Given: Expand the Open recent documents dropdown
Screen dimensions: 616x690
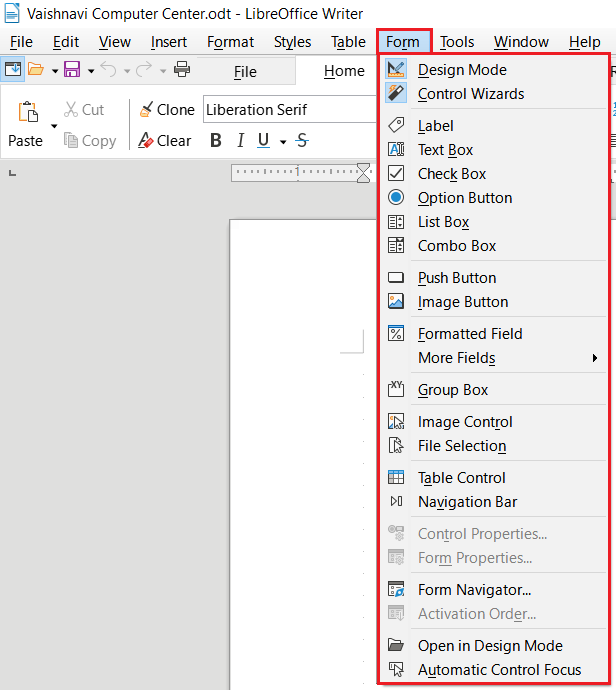Looking at the screenshot, I should click(55, 70).
